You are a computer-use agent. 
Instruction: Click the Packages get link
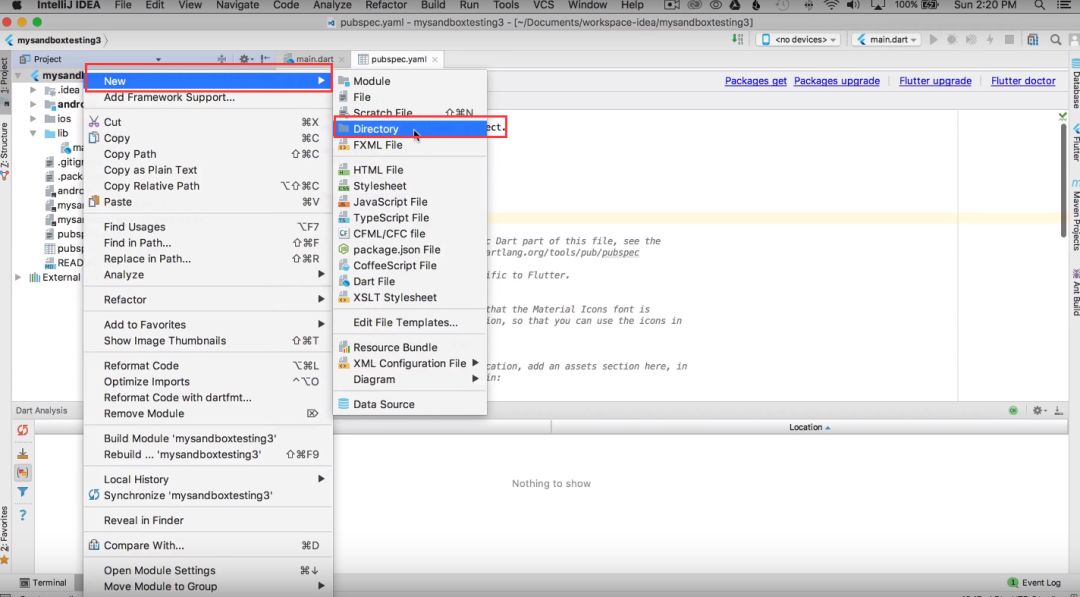(x=756, y=81)
